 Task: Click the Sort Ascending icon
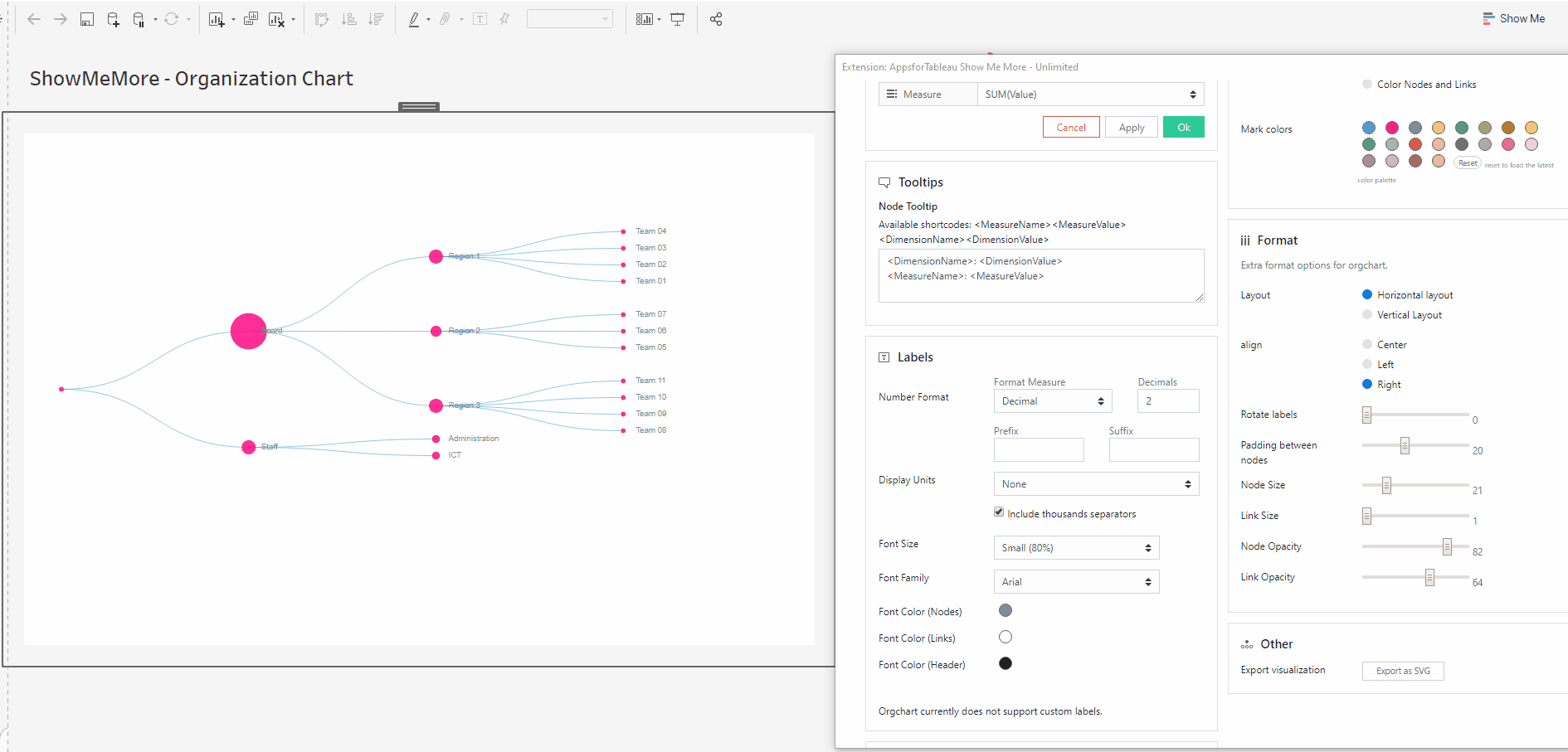(x=349, y=19)
